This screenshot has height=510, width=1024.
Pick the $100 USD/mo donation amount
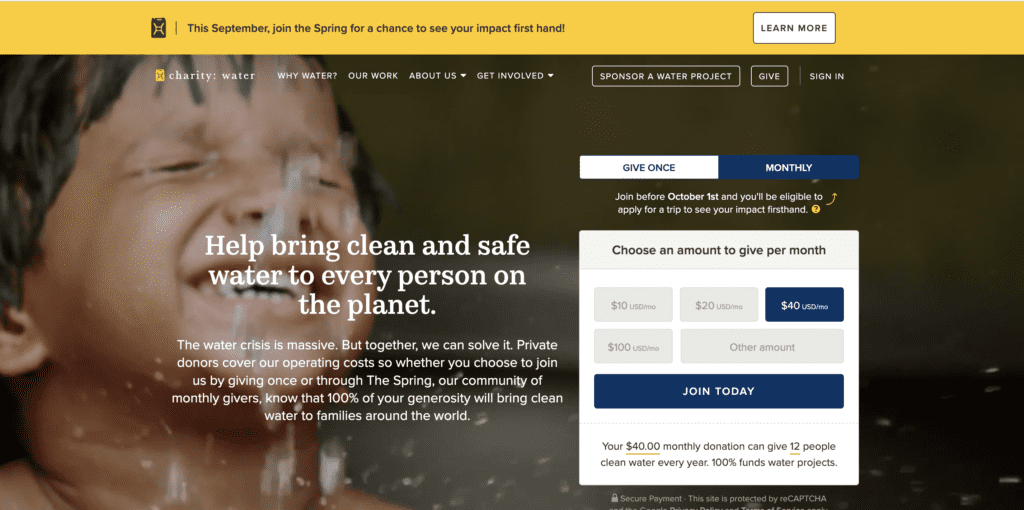click(633, 347)
